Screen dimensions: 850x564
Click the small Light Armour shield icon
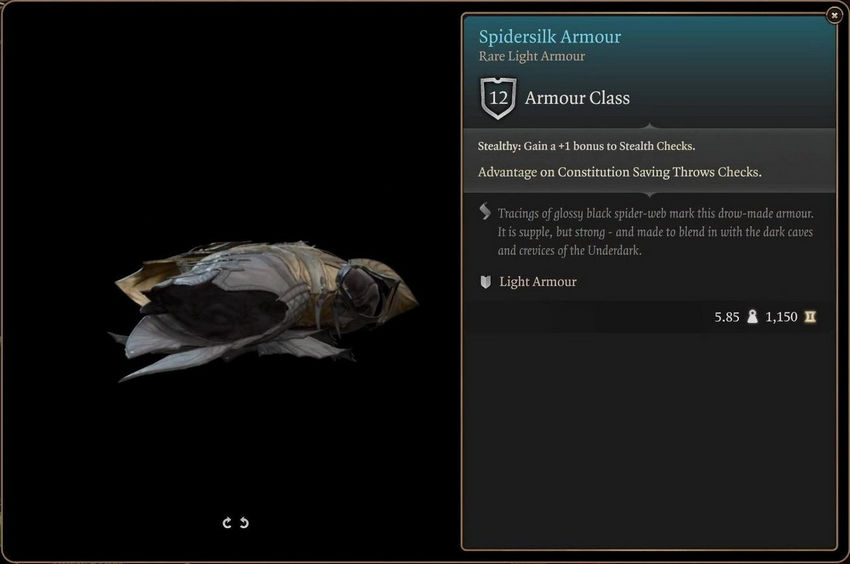(x=486, y=282)
